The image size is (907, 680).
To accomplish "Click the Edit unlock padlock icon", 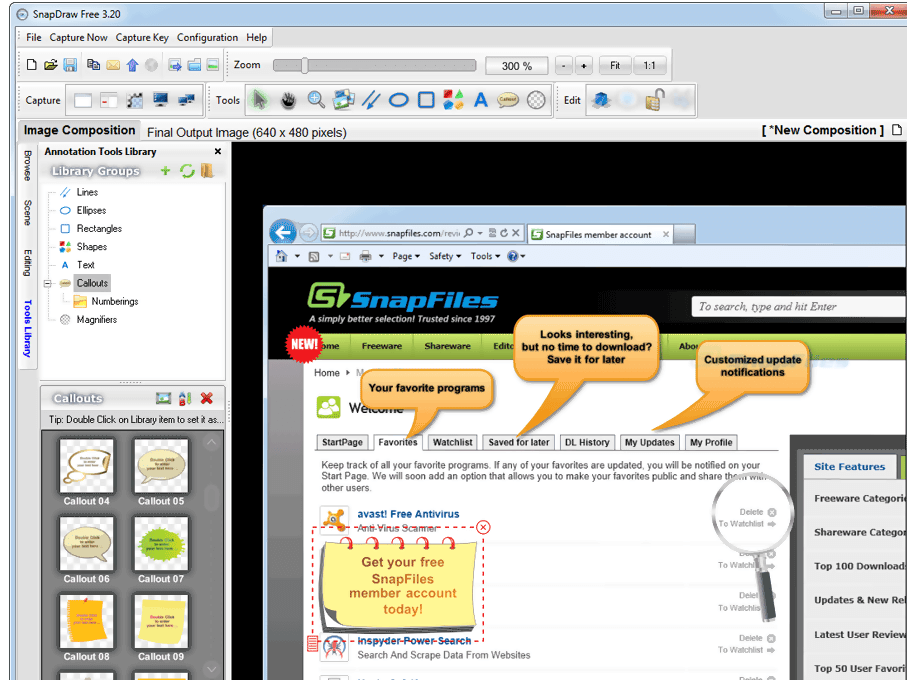I will (x=654, y=100).
